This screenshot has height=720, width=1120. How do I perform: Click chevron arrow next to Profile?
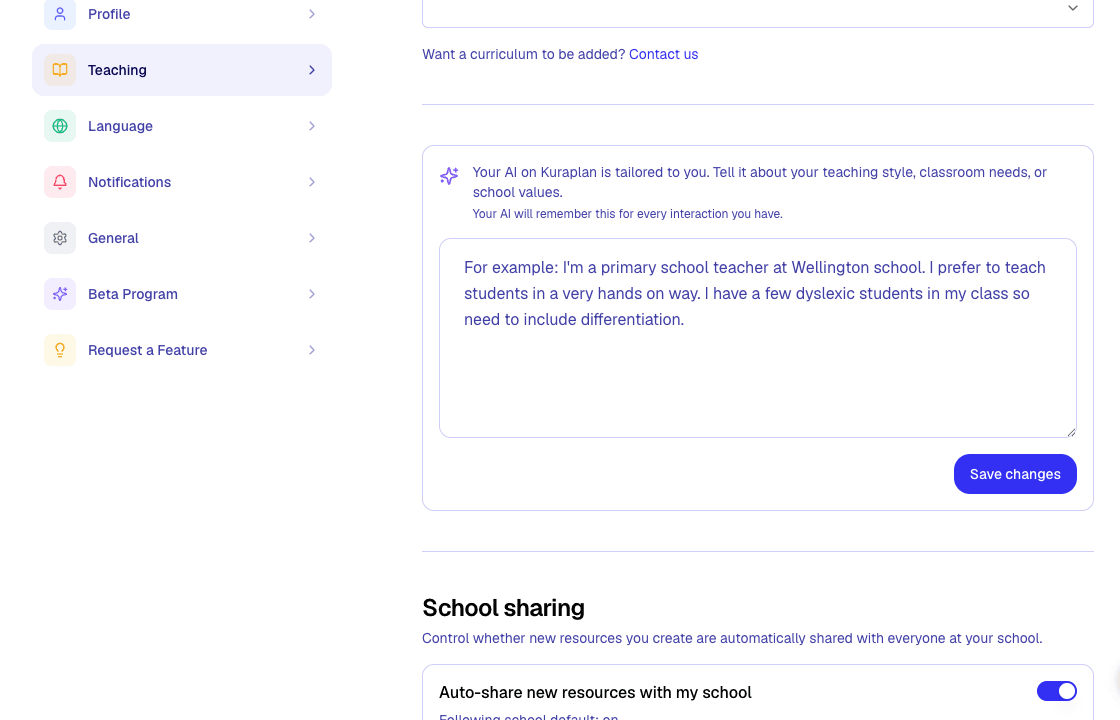312,14
